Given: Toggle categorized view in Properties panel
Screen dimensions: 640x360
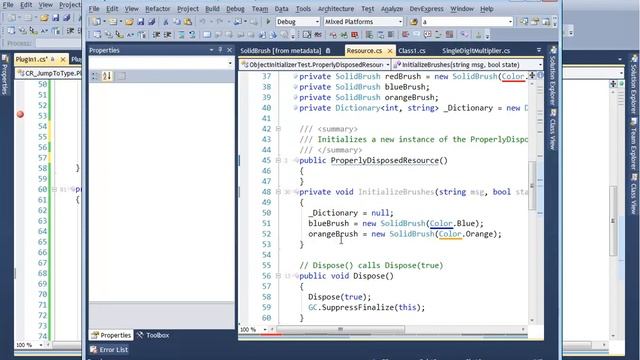Looking at the screenshot, I should click(x=95, y=76).
